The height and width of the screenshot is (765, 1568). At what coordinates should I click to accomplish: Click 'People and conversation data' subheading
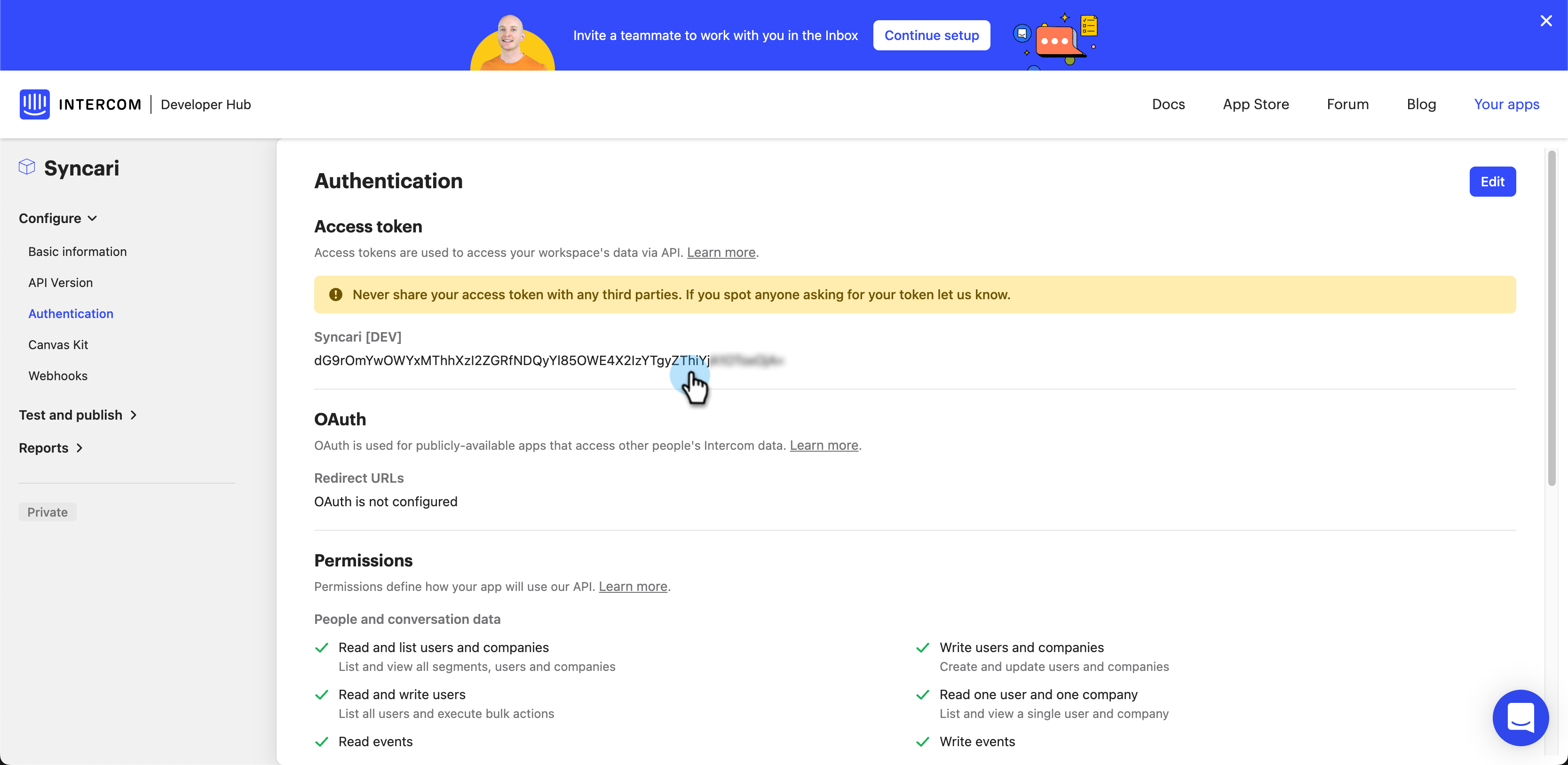(407, 619)
